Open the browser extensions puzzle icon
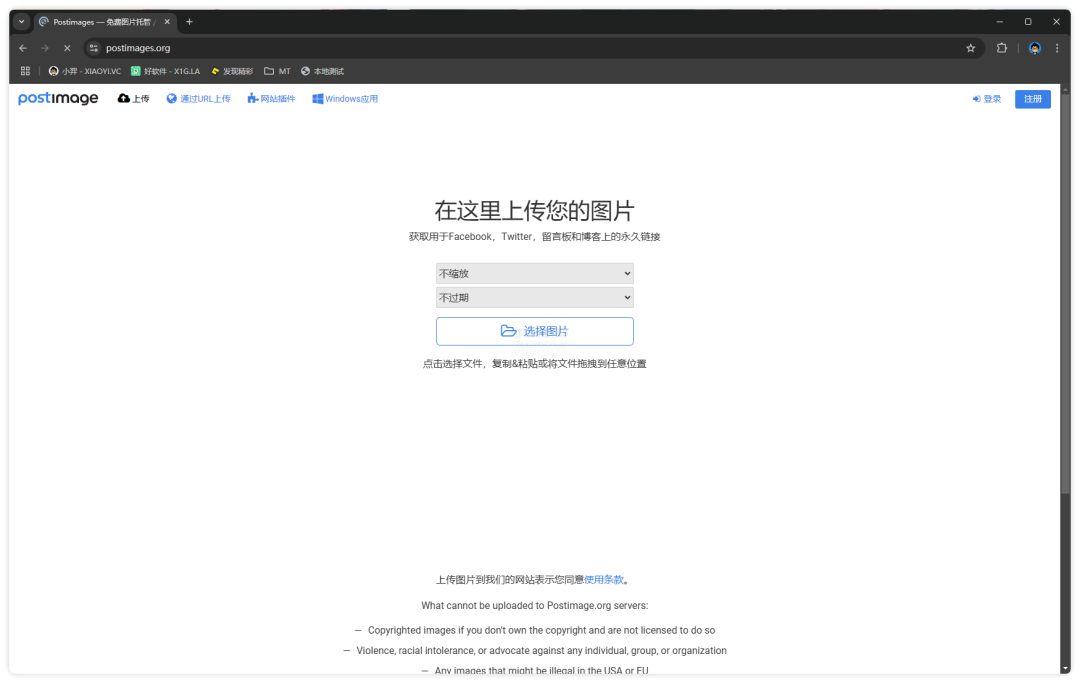Image resolution: width=1080 pixels, height=683 pixels. point(1001,48)
